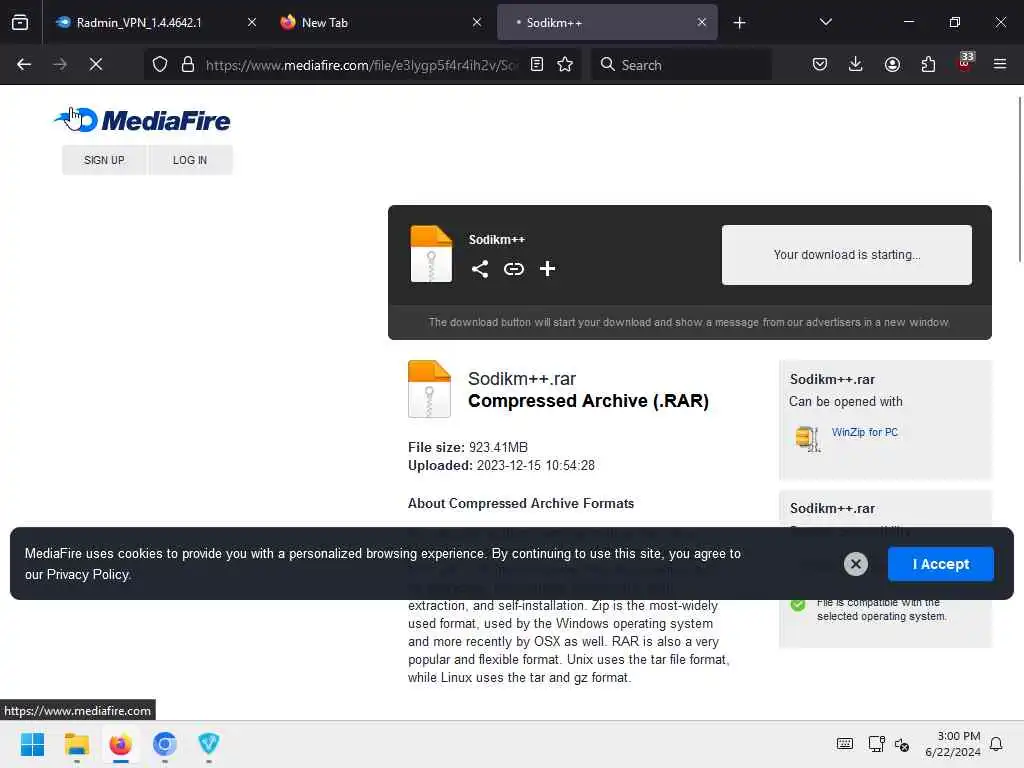The height and width of the screenshot is (768, 1024).
Task: Go forward one page
Action: click(x=59, y=64)
